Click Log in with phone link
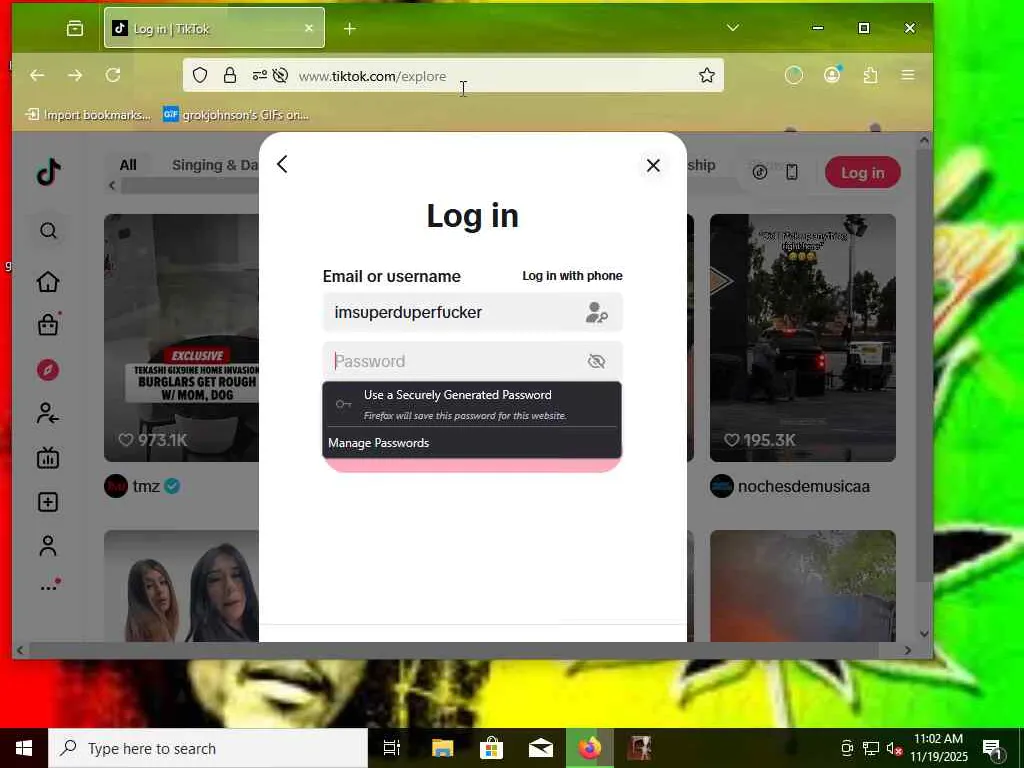The width and height of the screenshot is (1024, 768). point(572,276)
